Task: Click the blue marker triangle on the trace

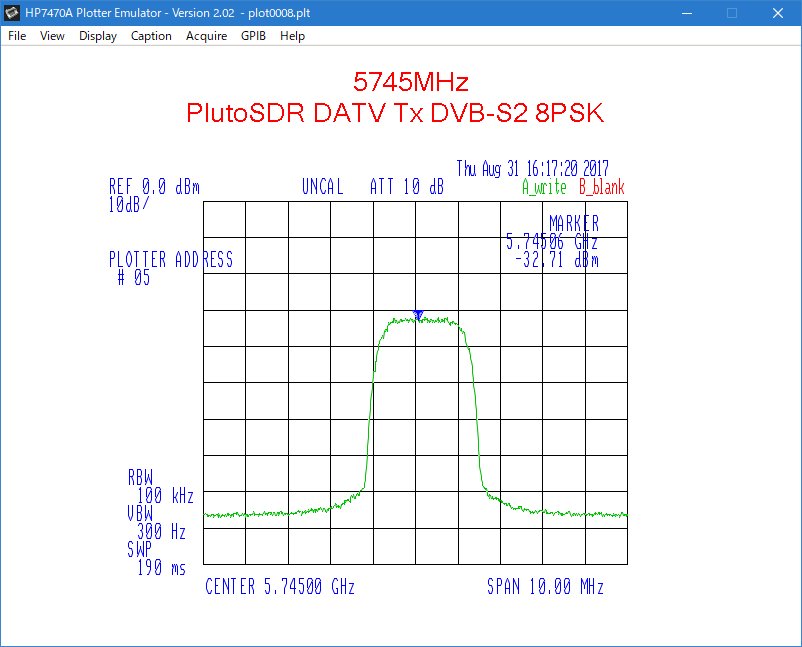Action: tap(418, 315)
